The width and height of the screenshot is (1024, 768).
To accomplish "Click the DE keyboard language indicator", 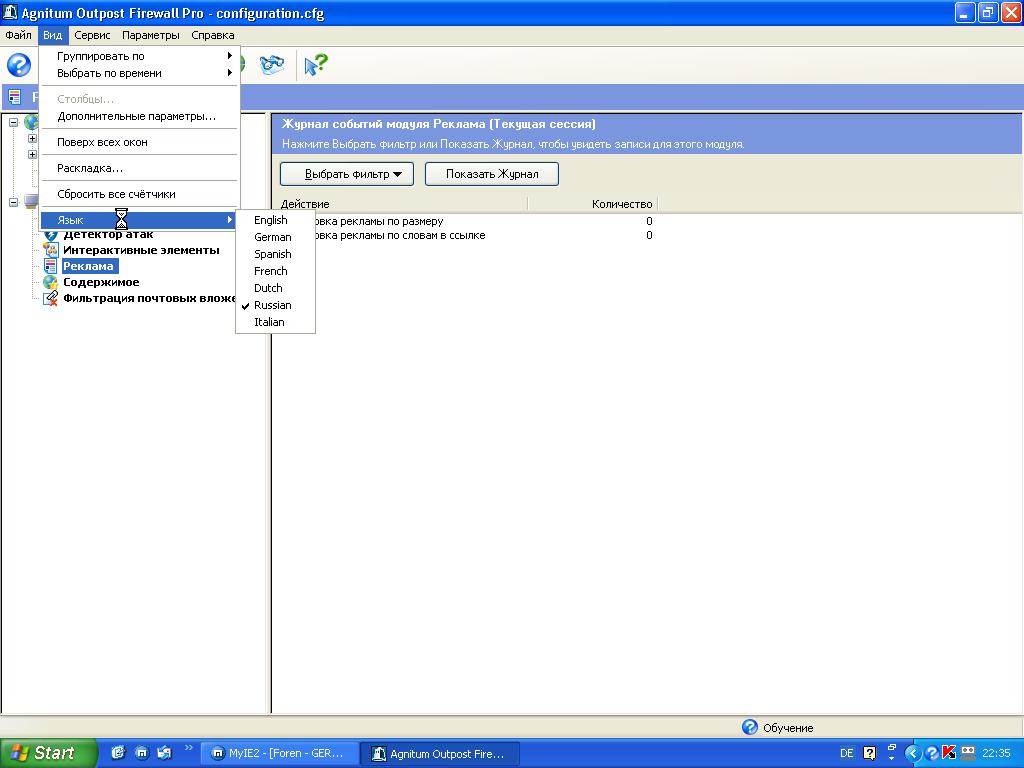I will pyautogui.click(x=846, y=753).
